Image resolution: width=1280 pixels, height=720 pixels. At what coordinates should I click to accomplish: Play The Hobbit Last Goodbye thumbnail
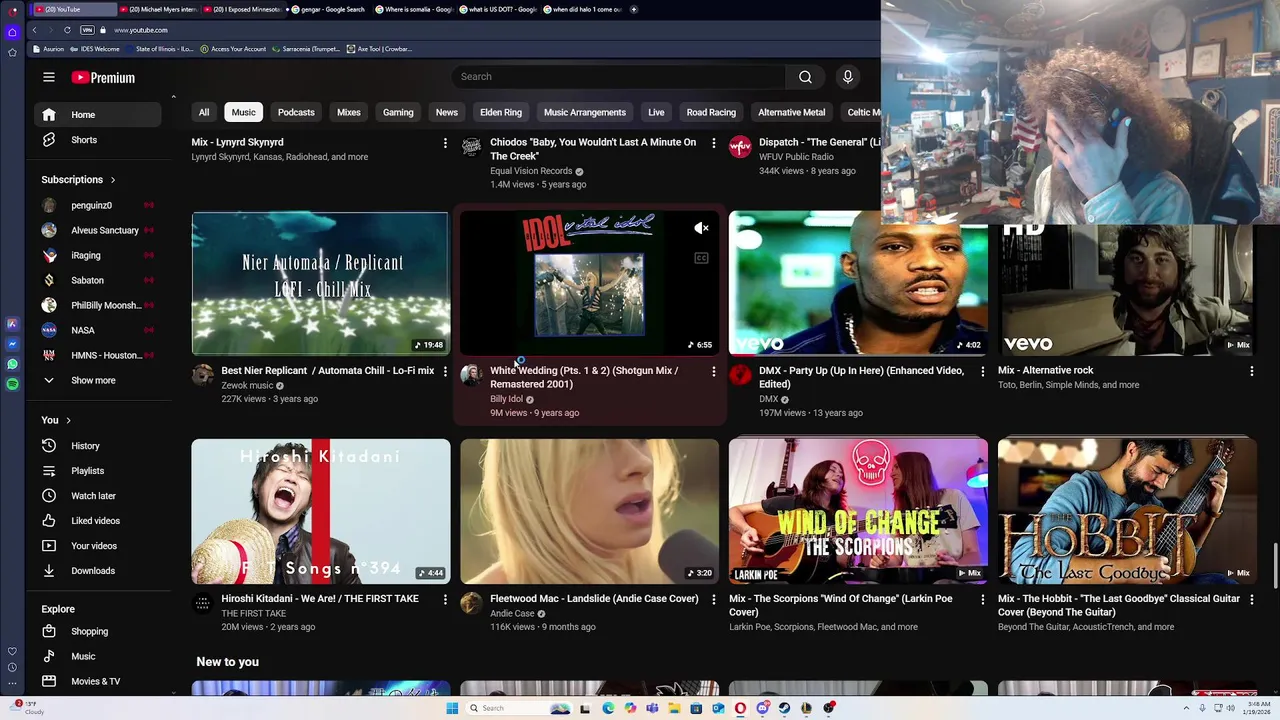pyautogui.click(x=1127, y=511)
